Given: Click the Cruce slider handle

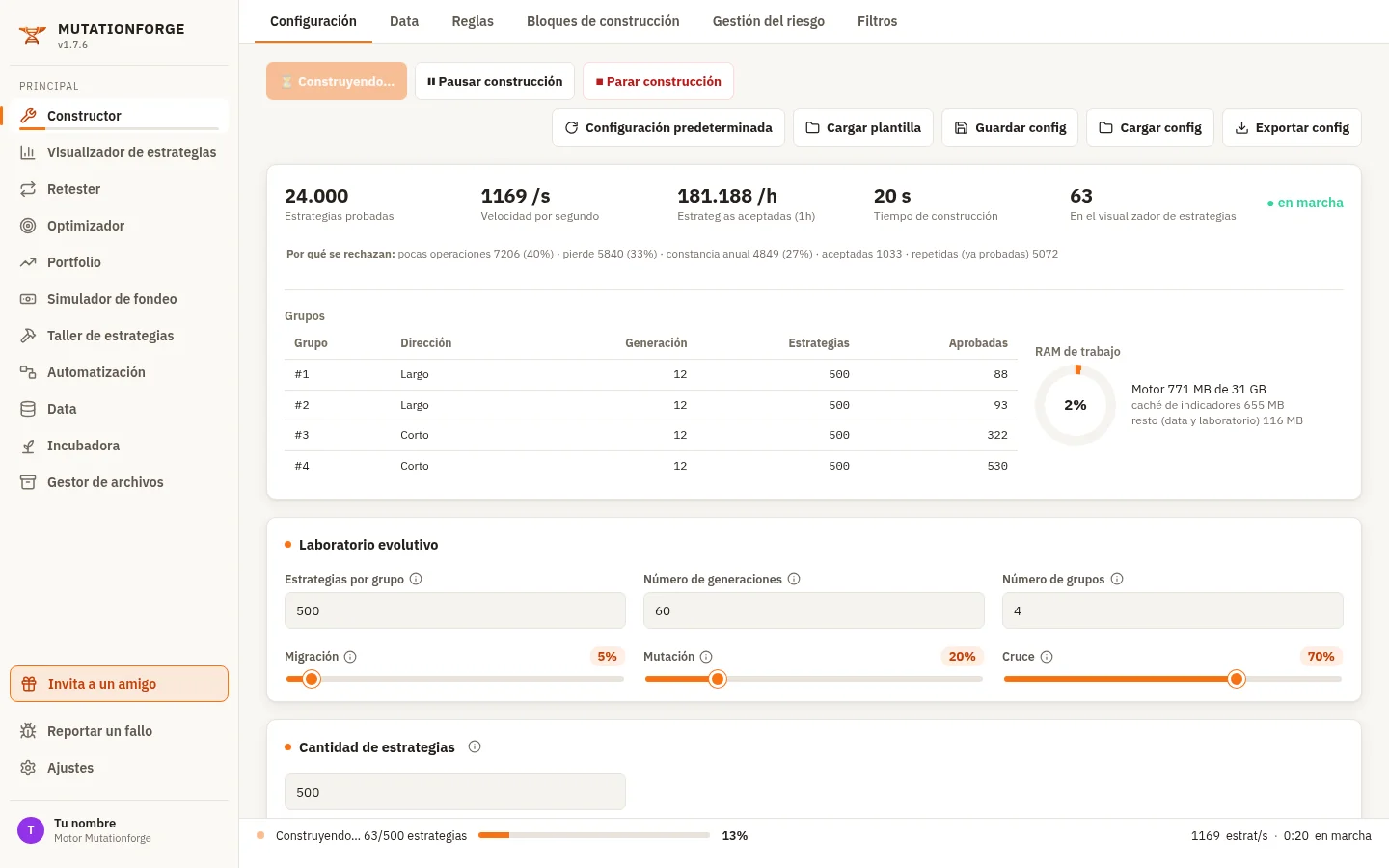Looking at the screenshot, I should pyautogui.click(x=1237, y=679).
